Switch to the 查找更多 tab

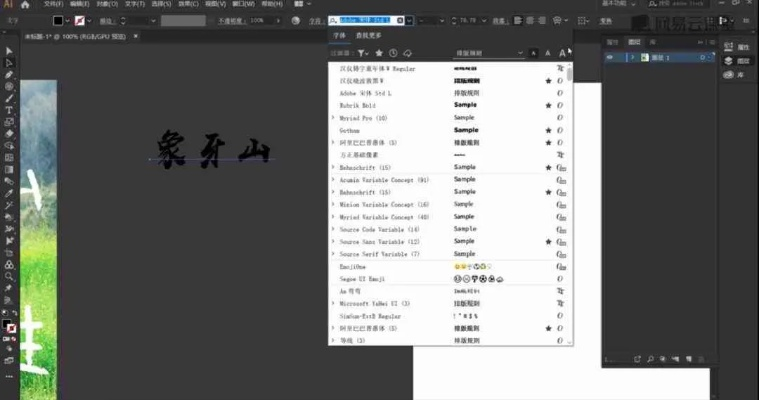click(x=368, y=35)
